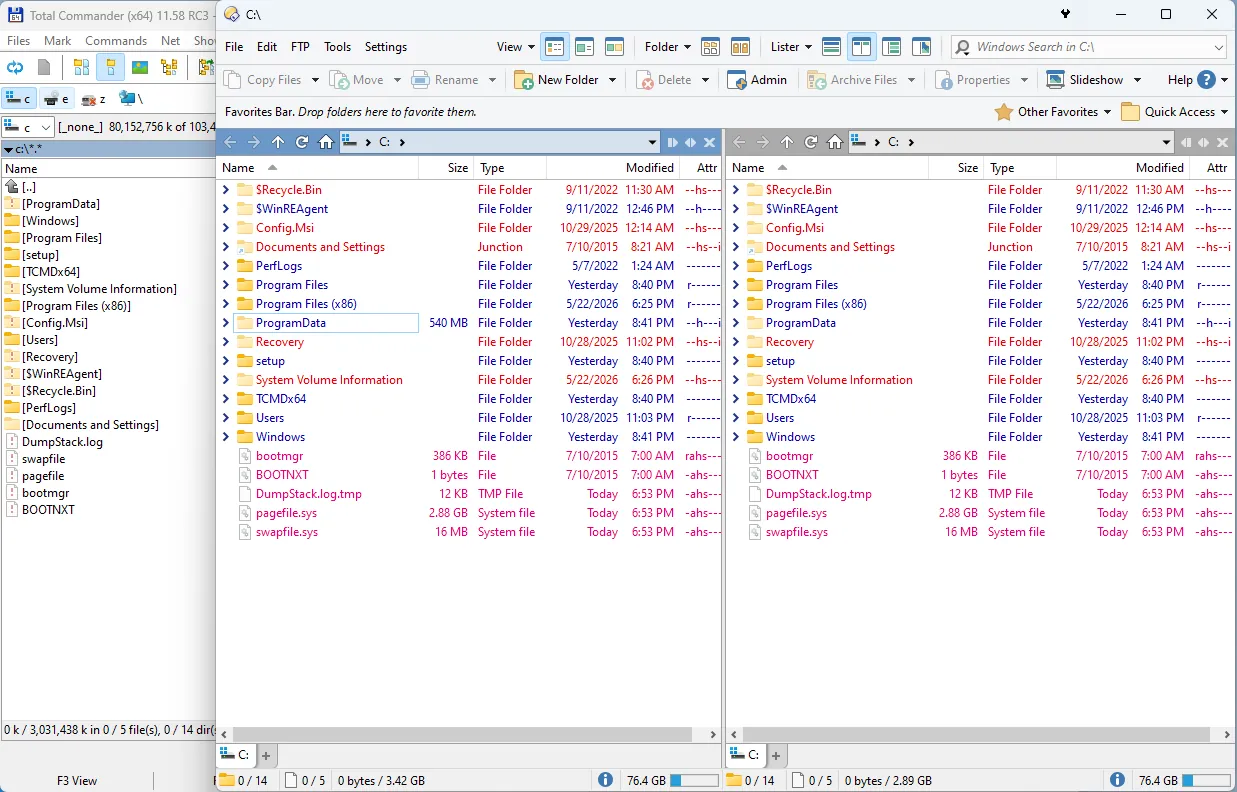Open Total Commander drive selection combo box
The height and width of the screenshot is (792, 1237).
pyautogui.click(x=28, y=127)
